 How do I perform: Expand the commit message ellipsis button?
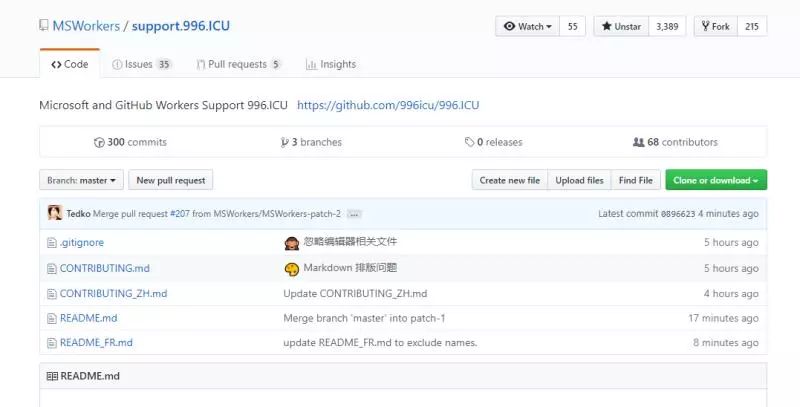click(x=354, y=214)
